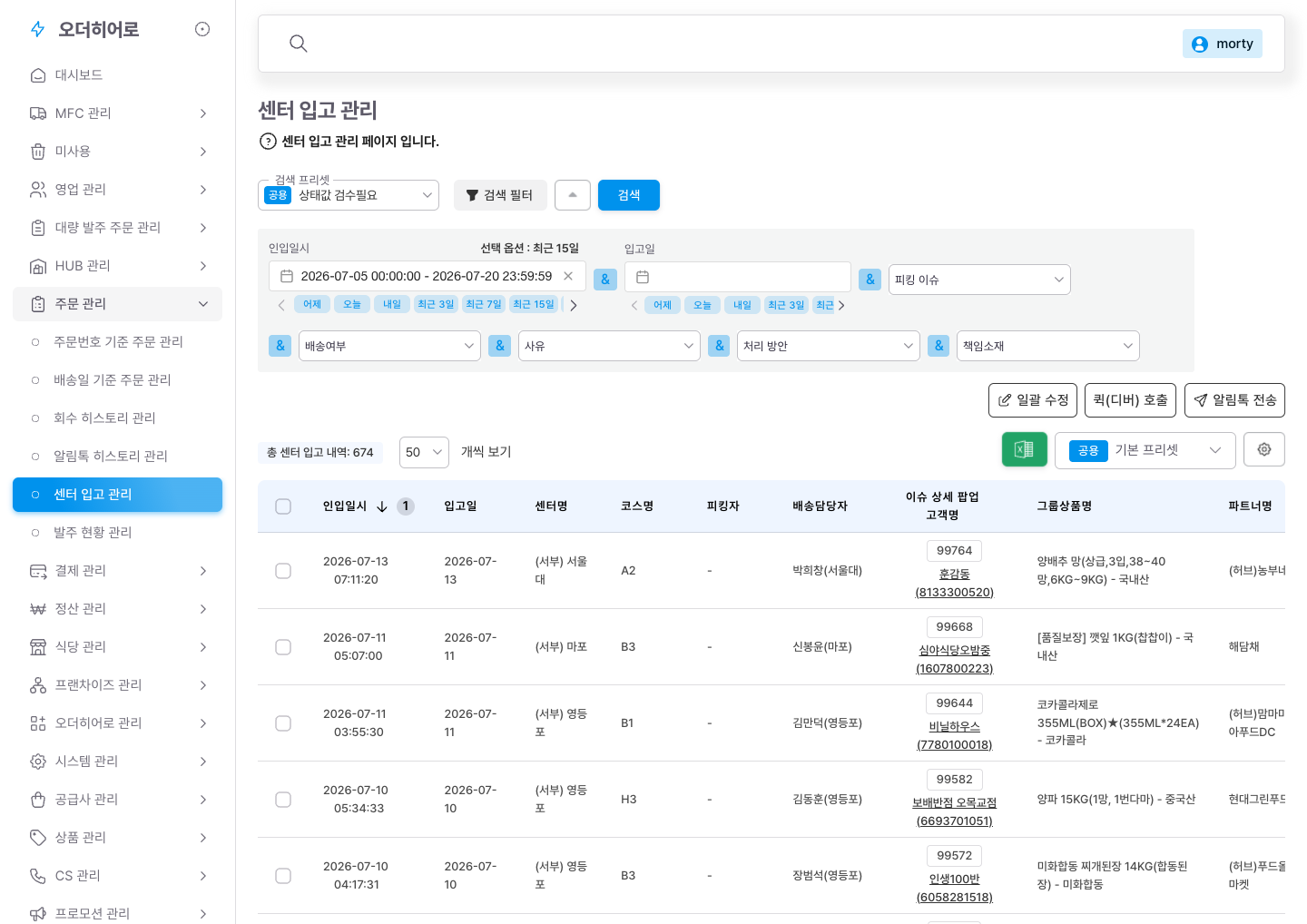Screen dimensions: 1307x924
Task: Check the row for 박희창(서울대)
Action: point(283,571)
